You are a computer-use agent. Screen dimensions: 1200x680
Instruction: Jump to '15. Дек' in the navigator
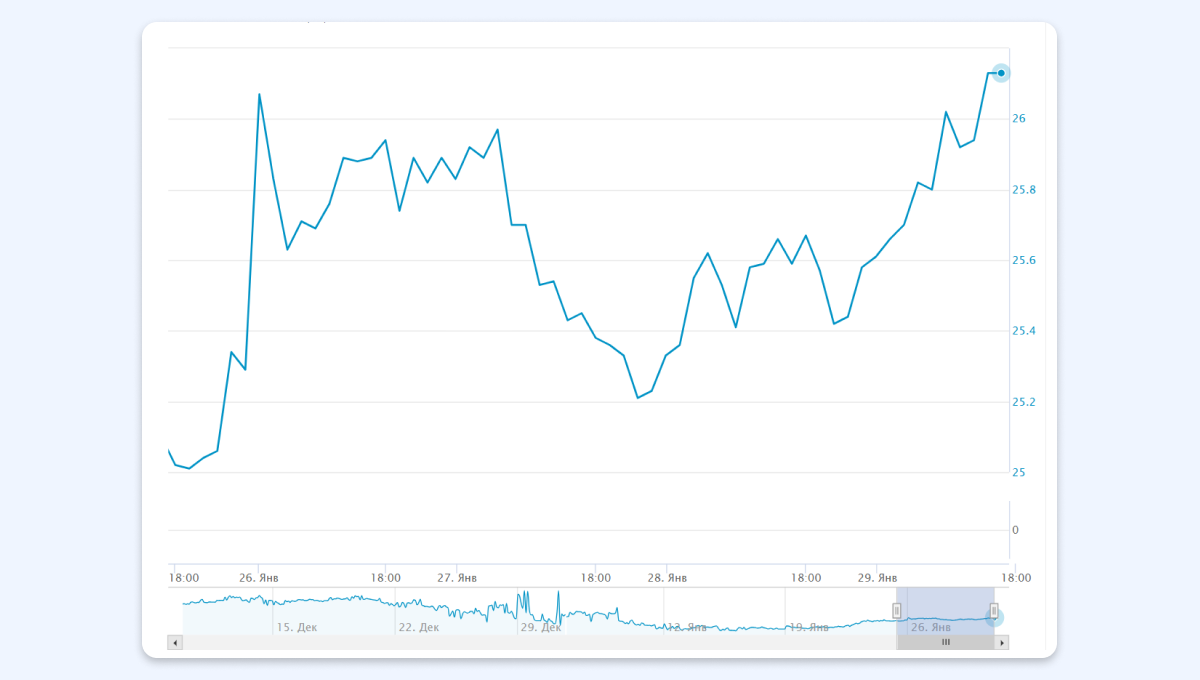296,627
